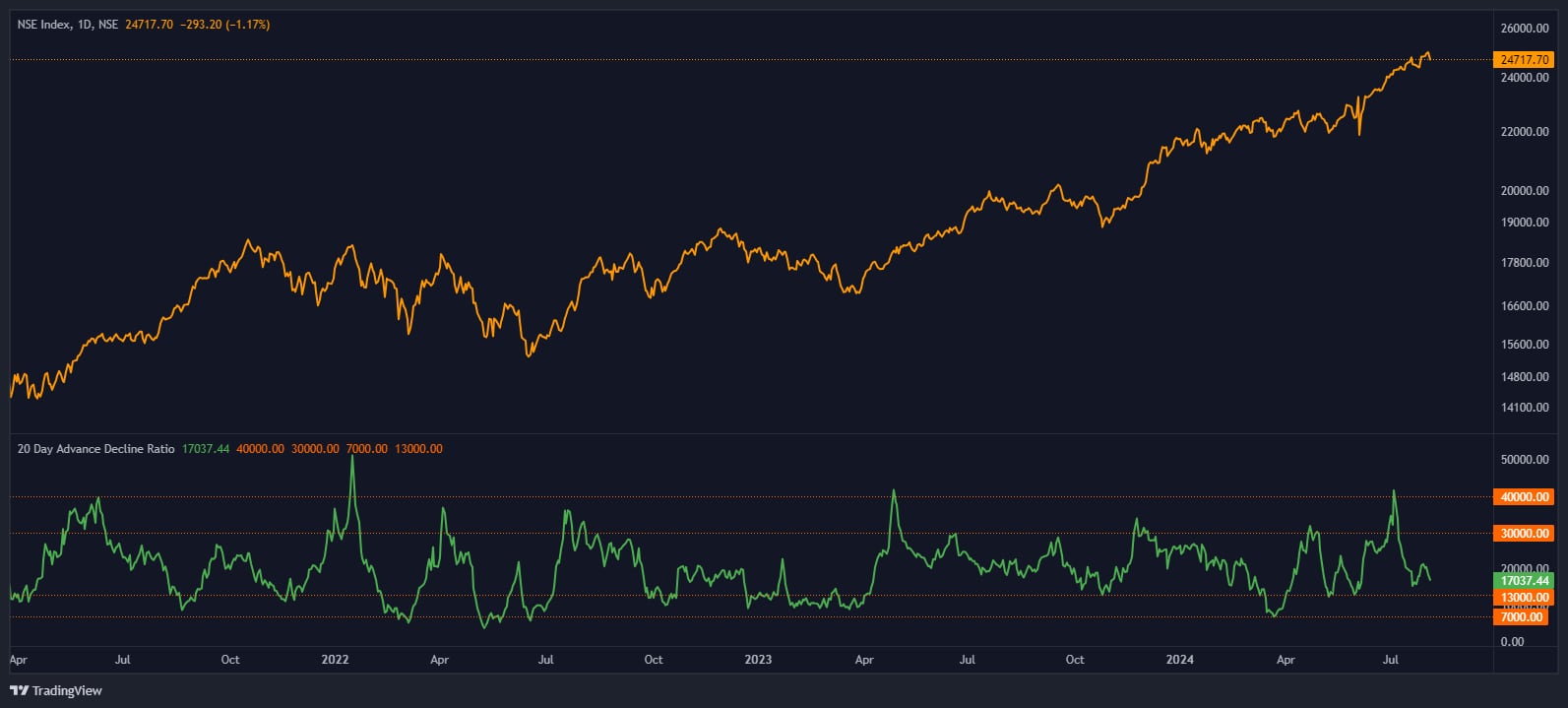Click the orange 24717.70 price axis label
The image size is (1568, 708).
(1524, 60)
